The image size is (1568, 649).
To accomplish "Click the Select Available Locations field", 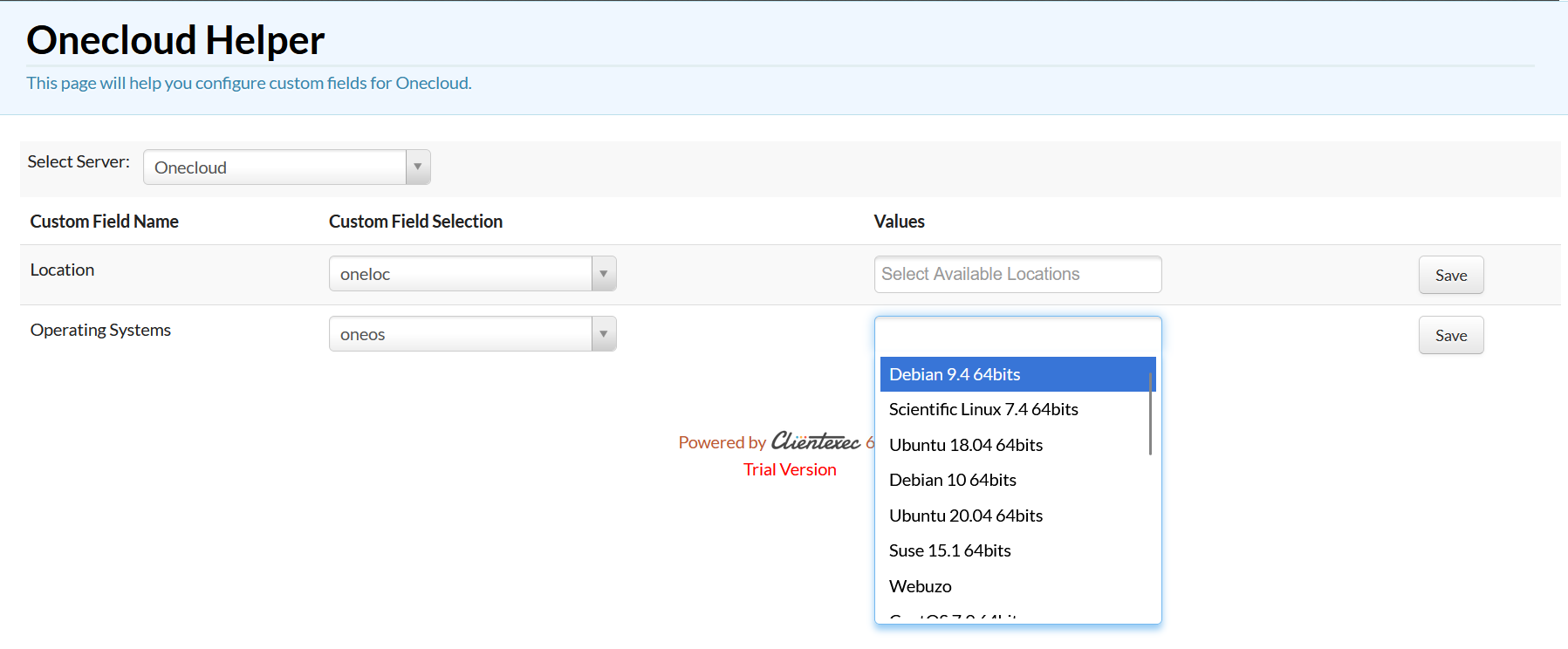I will (1017, 274).
